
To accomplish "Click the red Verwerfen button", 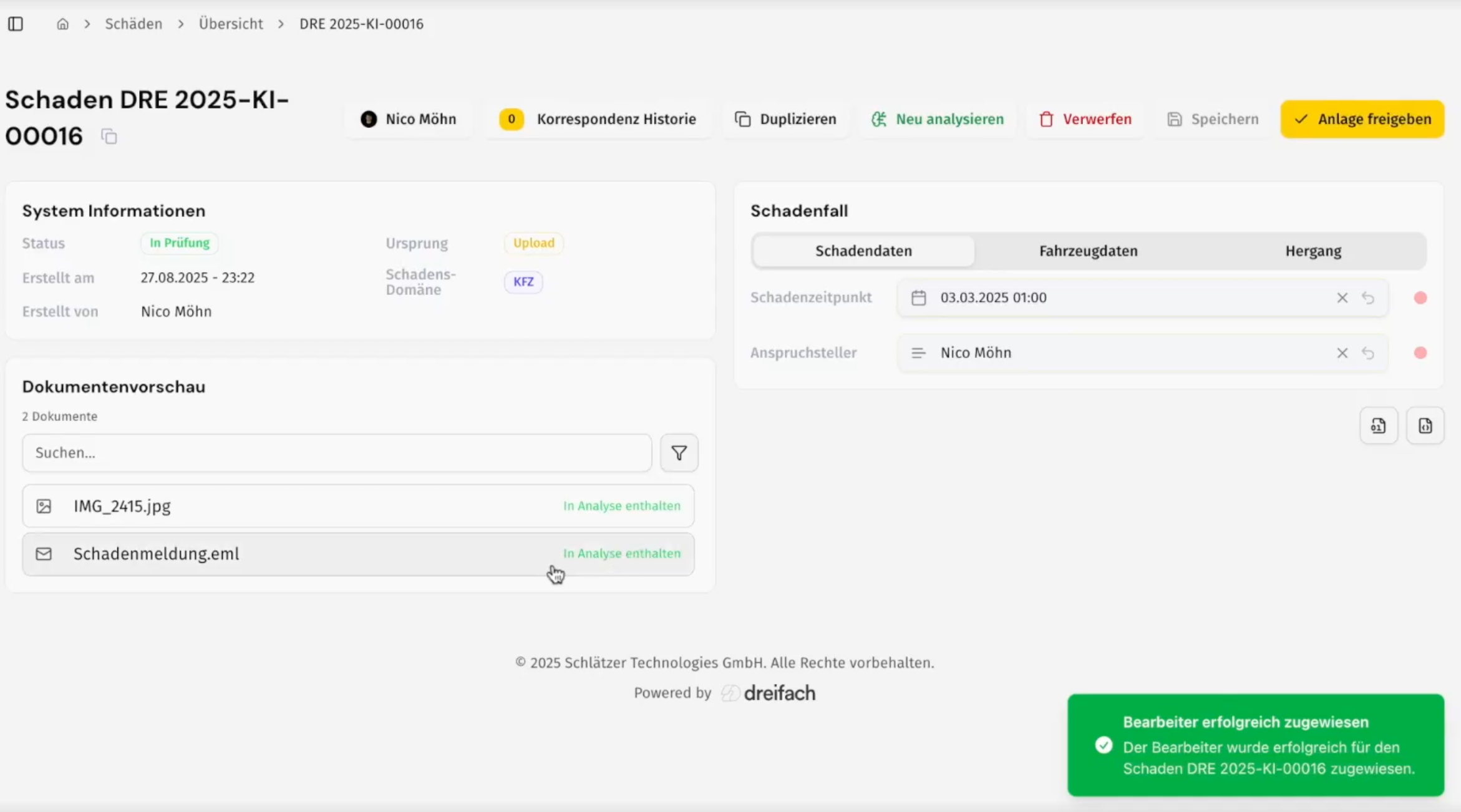I will click(1085, 119).
